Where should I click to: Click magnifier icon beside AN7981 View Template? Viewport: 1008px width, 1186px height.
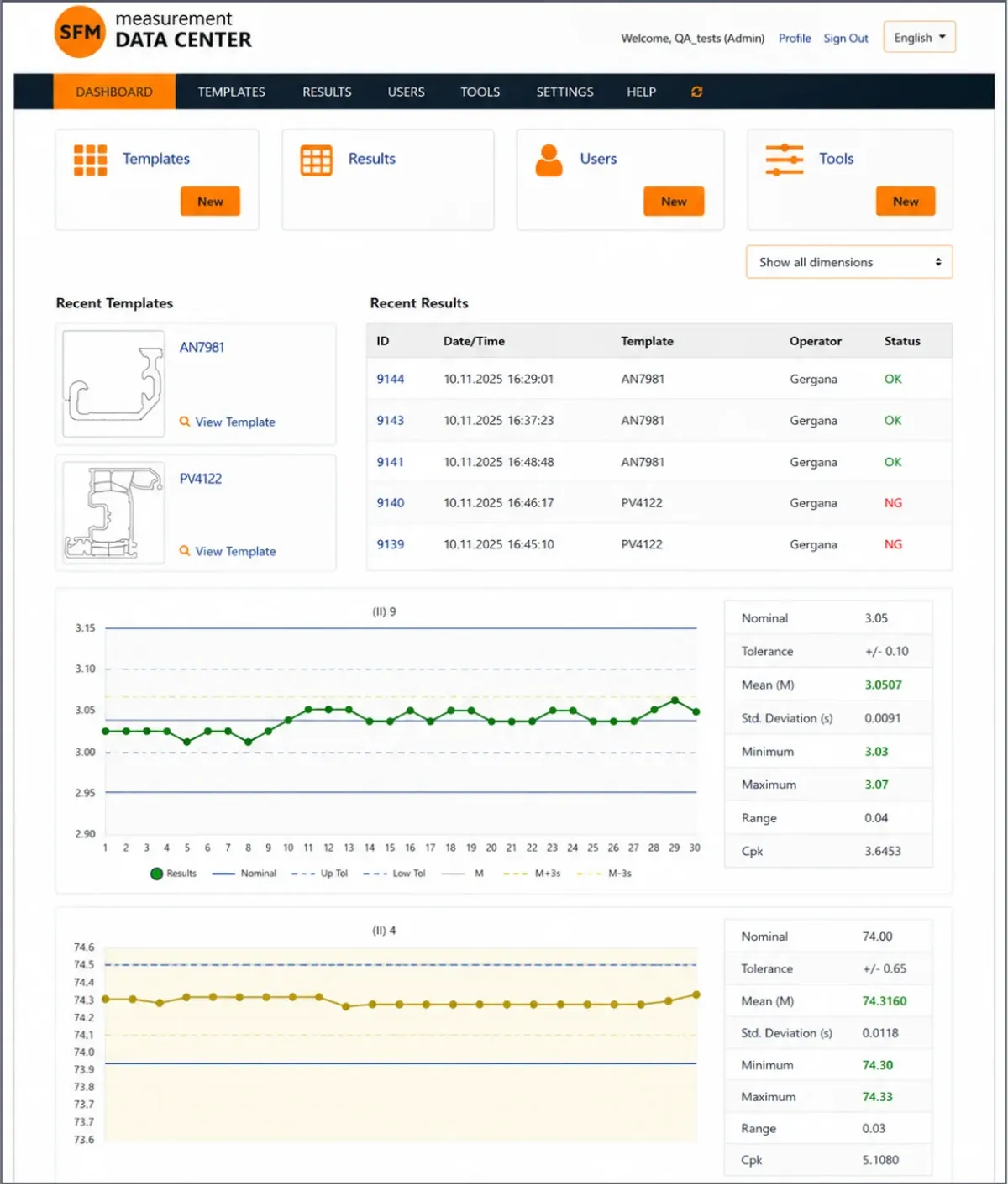(x=185, y=422)
